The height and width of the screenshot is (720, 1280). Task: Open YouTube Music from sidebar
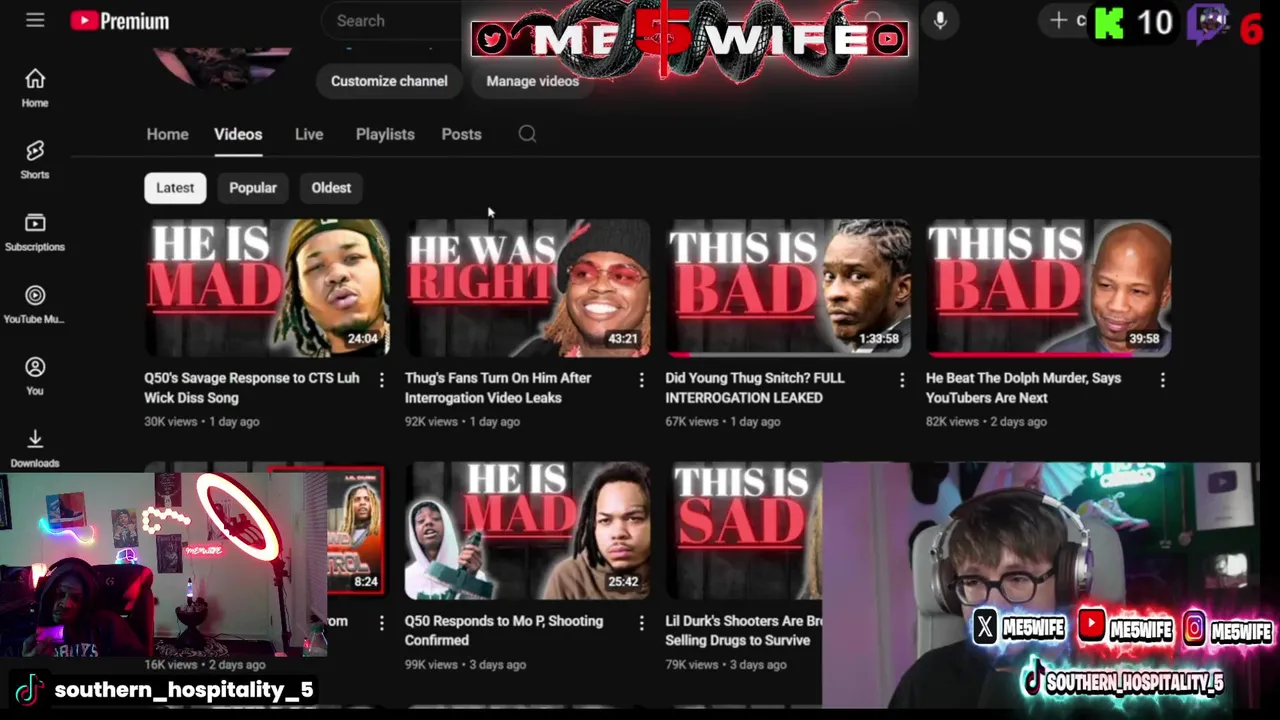(x=35, y=304)
